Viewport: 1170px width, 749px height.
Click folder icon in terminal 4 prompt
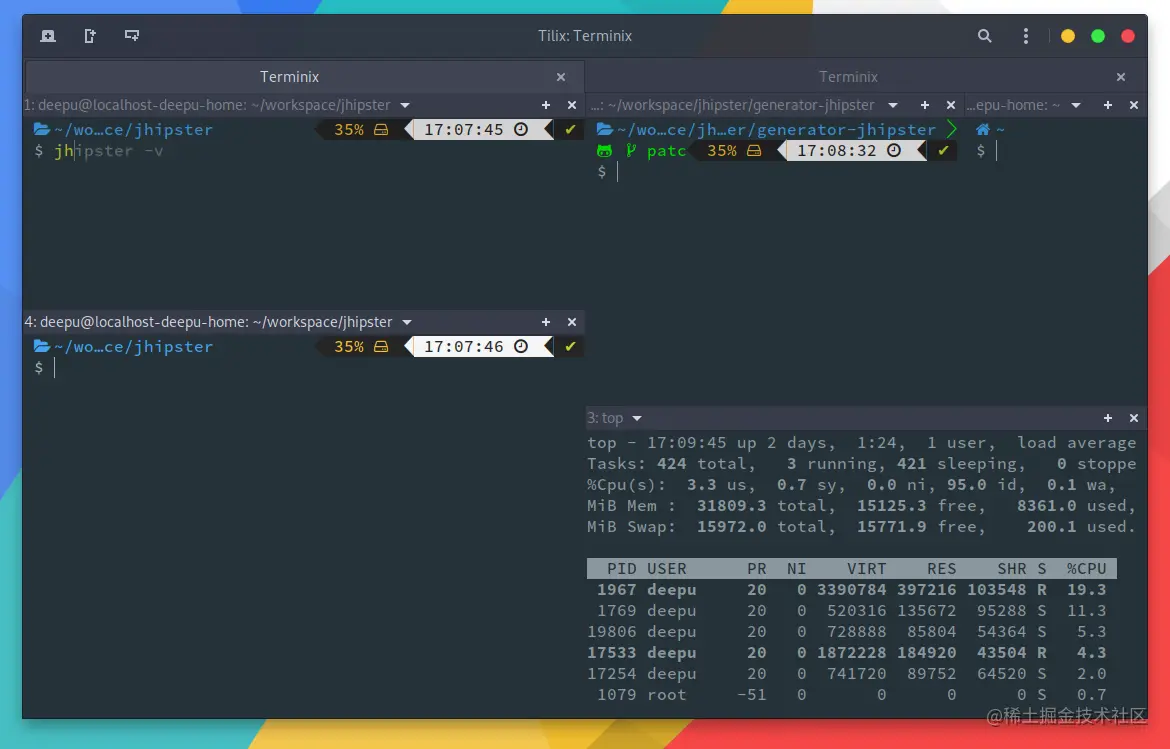coord(42,346)
